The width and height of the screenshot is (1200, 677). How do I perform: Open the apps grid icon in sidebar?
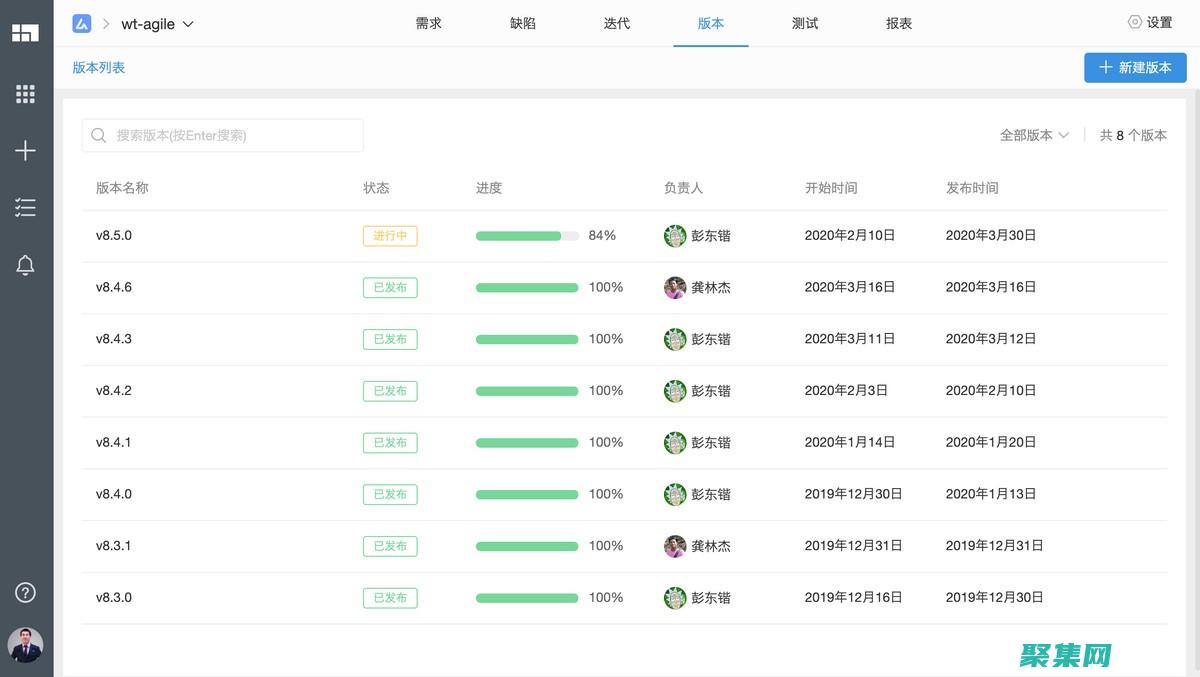click(x=26, y=94)
